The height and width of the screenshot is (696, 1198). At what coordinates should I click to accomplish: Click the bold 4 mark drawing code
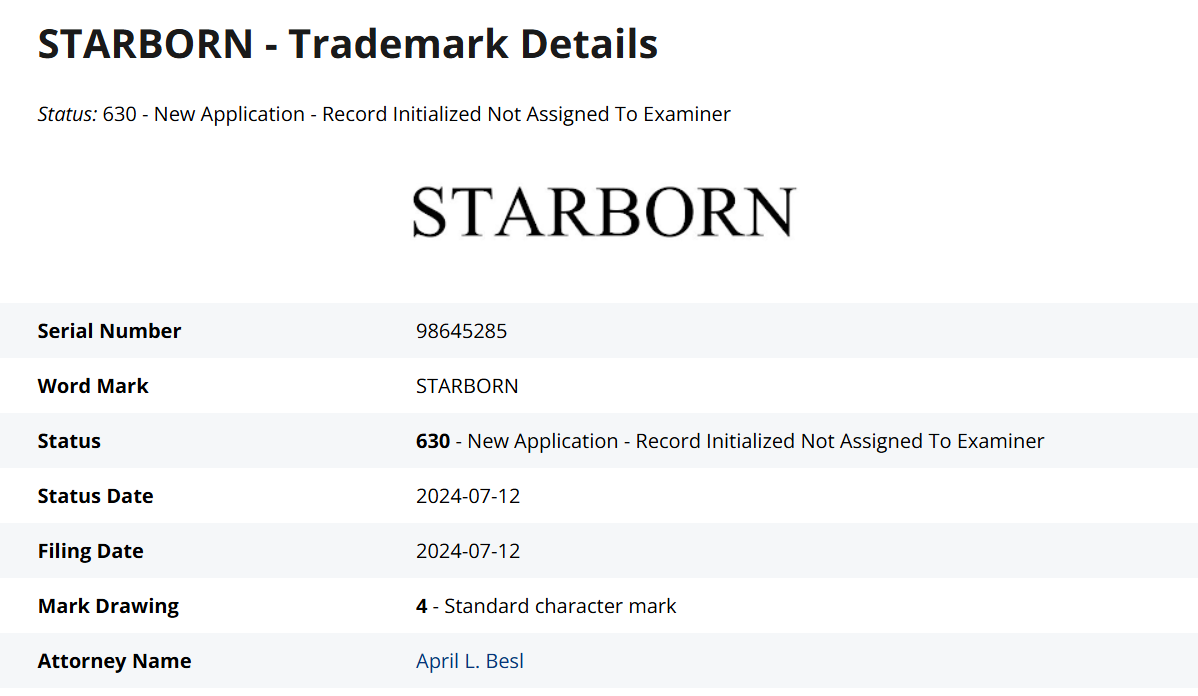tap(422, 606)
